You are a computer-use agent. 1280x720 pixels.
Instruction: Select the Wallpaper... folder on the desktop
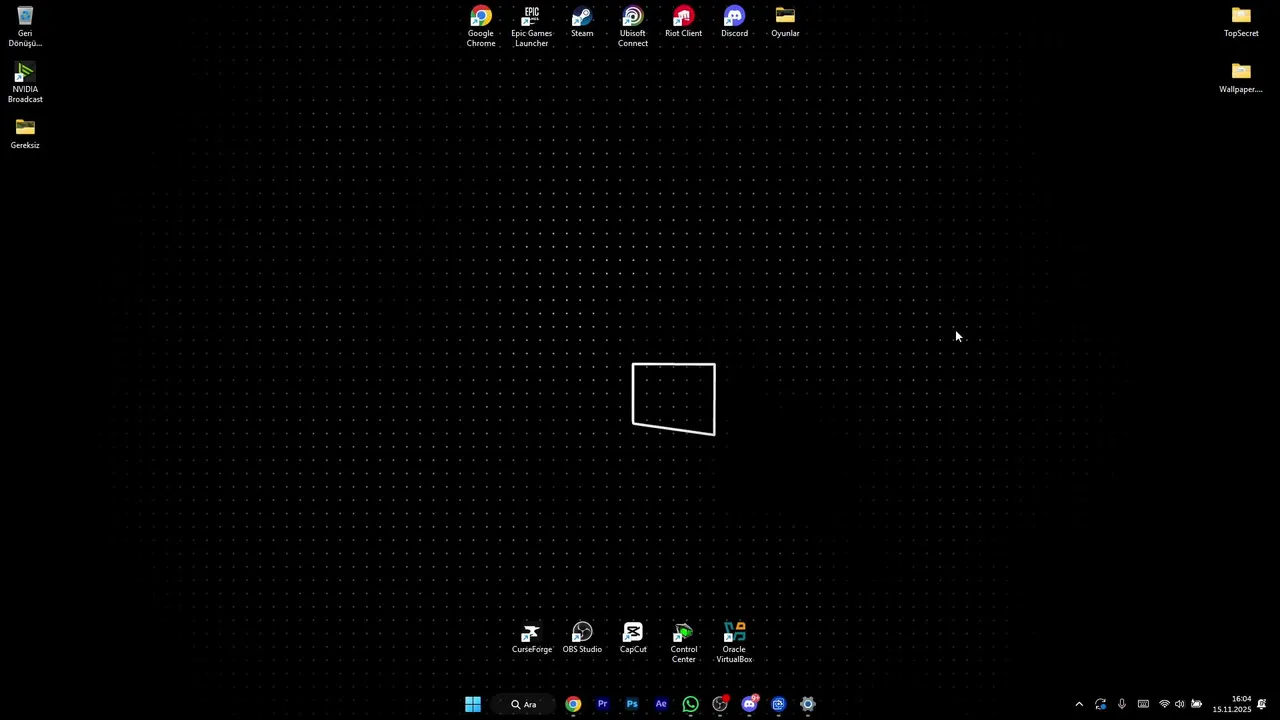click(1241, 78)
